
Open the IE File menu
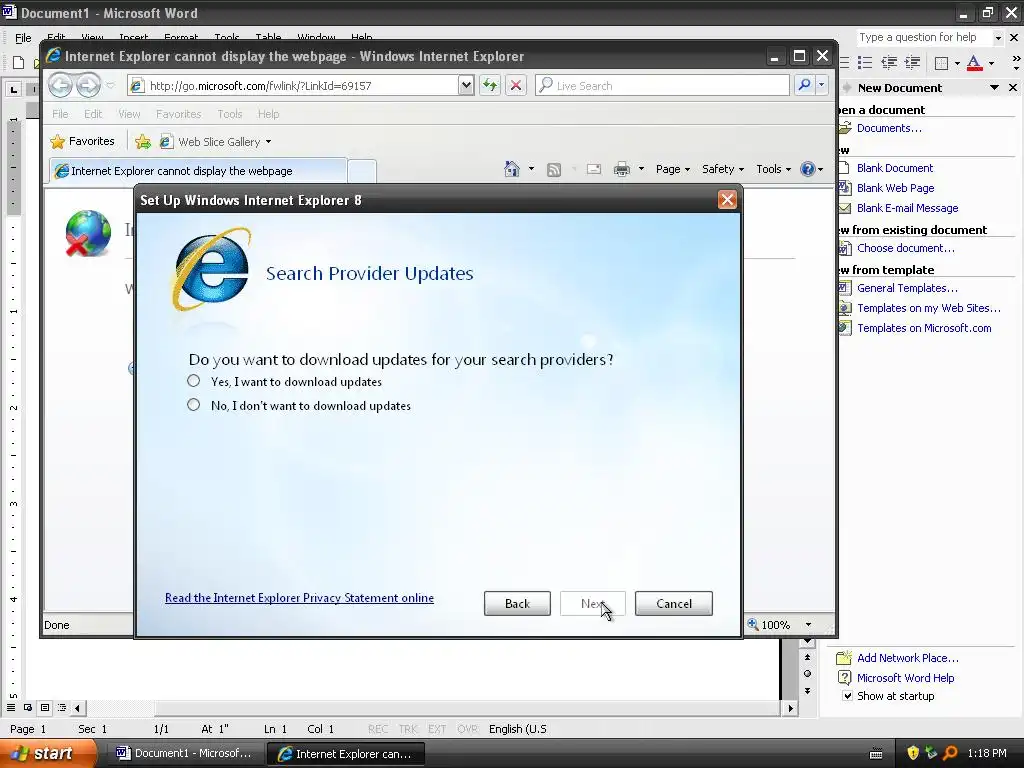tap(60, 114)
